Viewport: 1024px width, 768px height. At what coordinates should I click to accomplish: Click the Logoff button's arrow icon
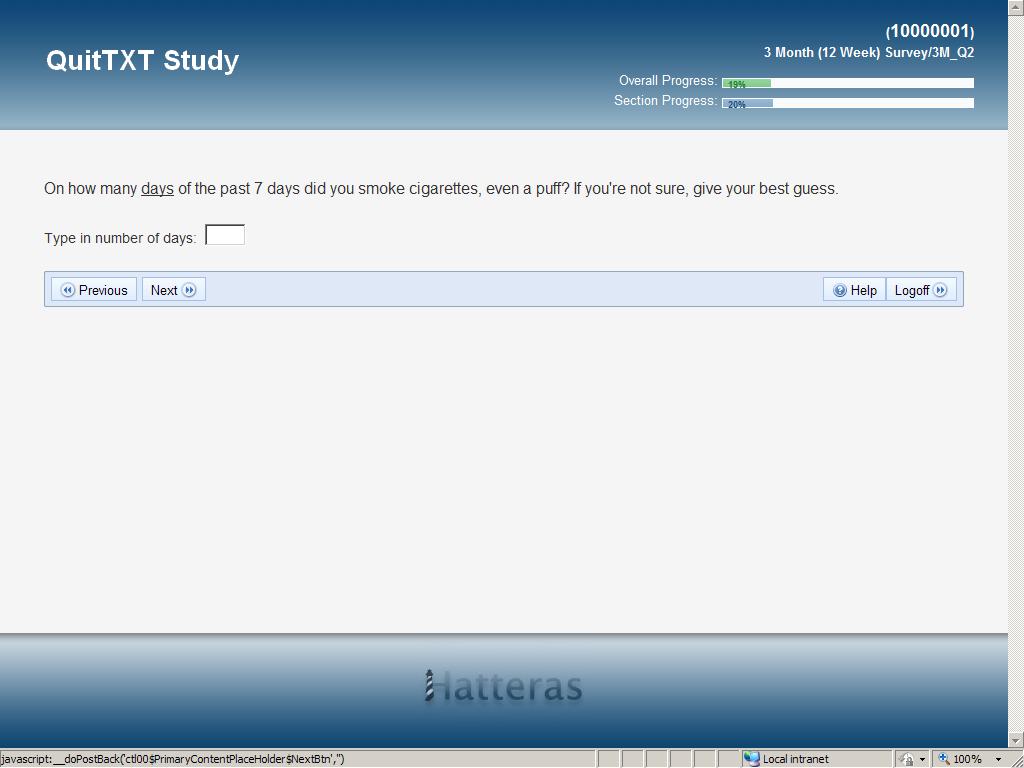[x=940, y=290]
